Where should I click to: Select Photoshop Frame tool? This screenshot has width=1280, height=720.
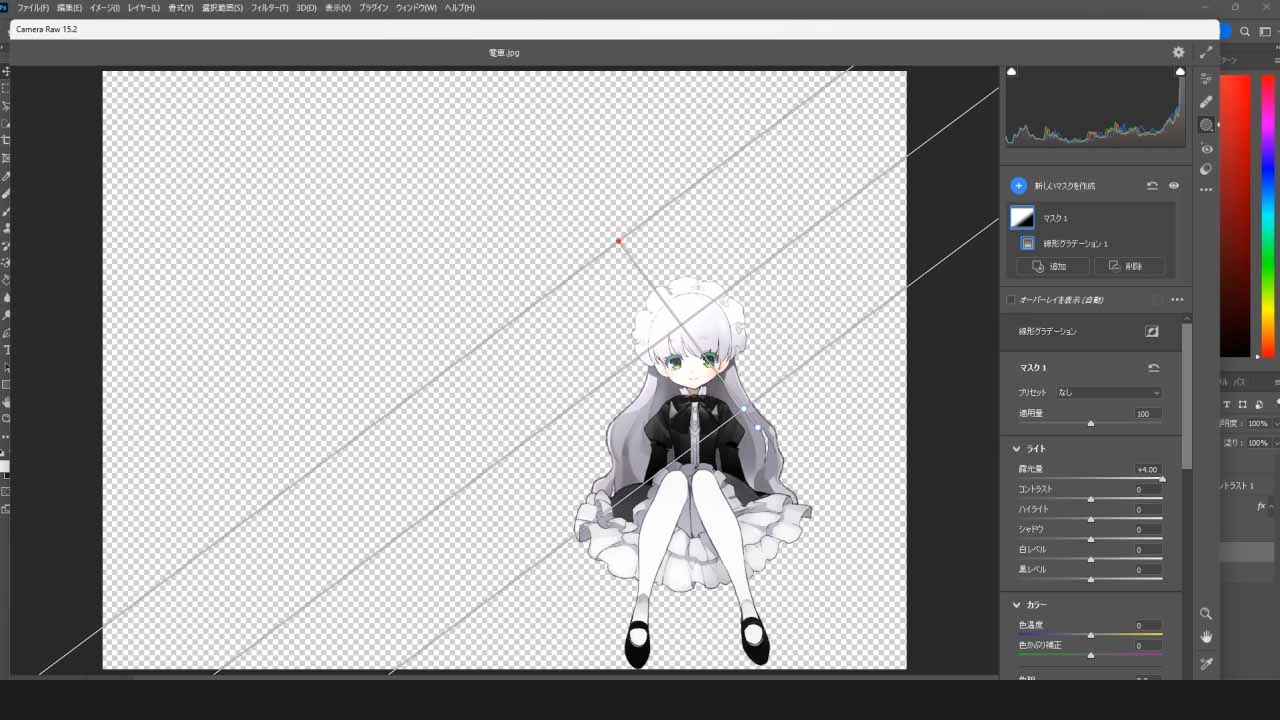point(6,158)
